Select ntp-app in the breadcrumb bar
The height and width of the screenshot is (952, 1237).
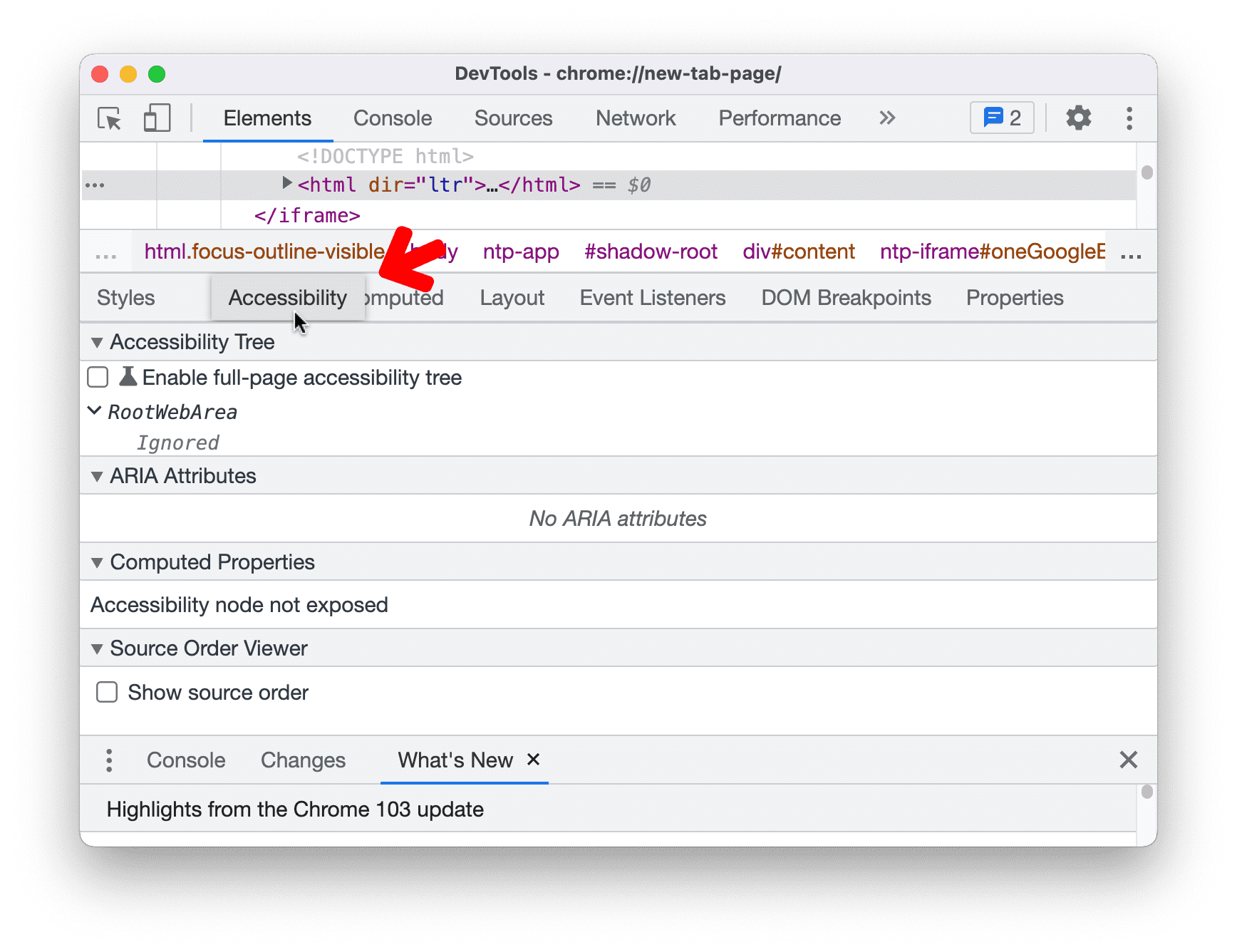pos(520,251)
